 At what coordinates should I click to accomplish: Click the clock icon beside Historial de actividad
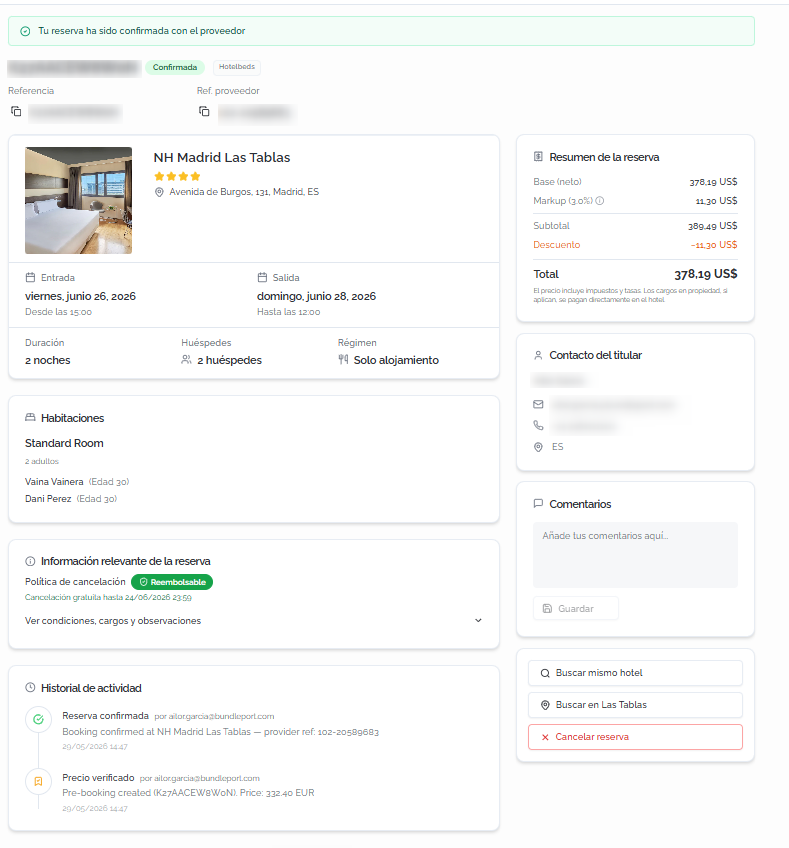[x=30, y=687]
